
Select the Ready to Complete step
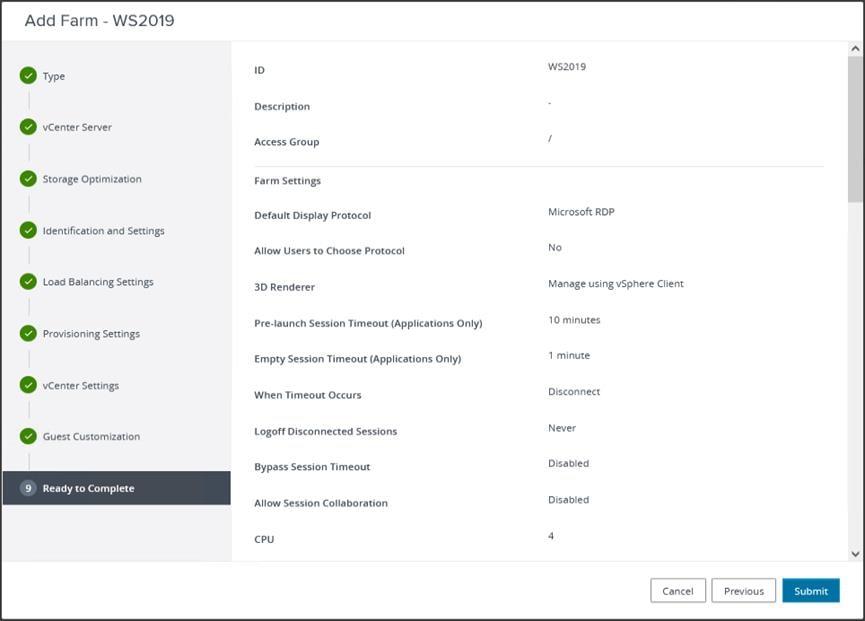pos(88,488)
